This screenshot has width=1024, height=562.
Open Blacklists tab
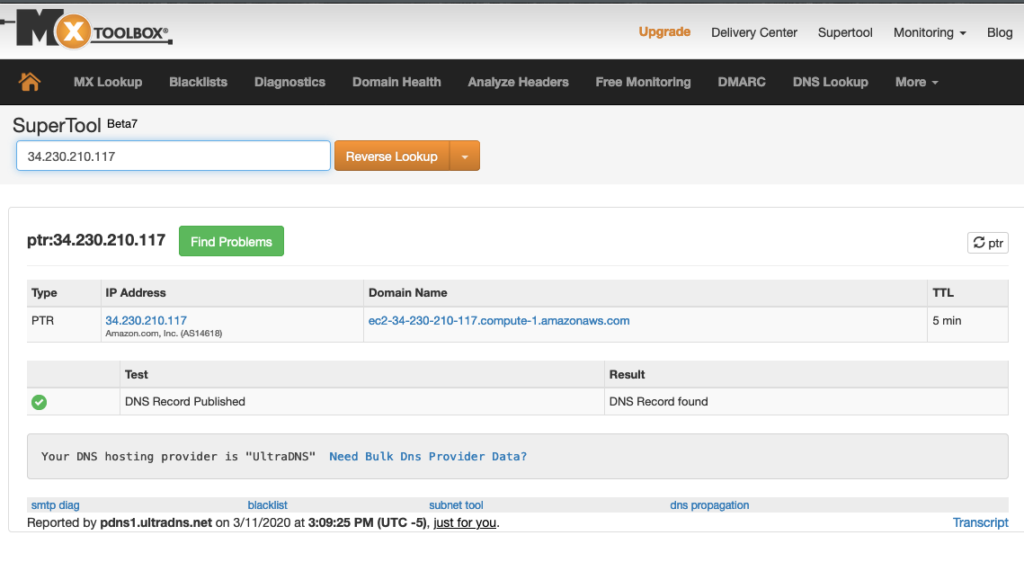point(198,82)
